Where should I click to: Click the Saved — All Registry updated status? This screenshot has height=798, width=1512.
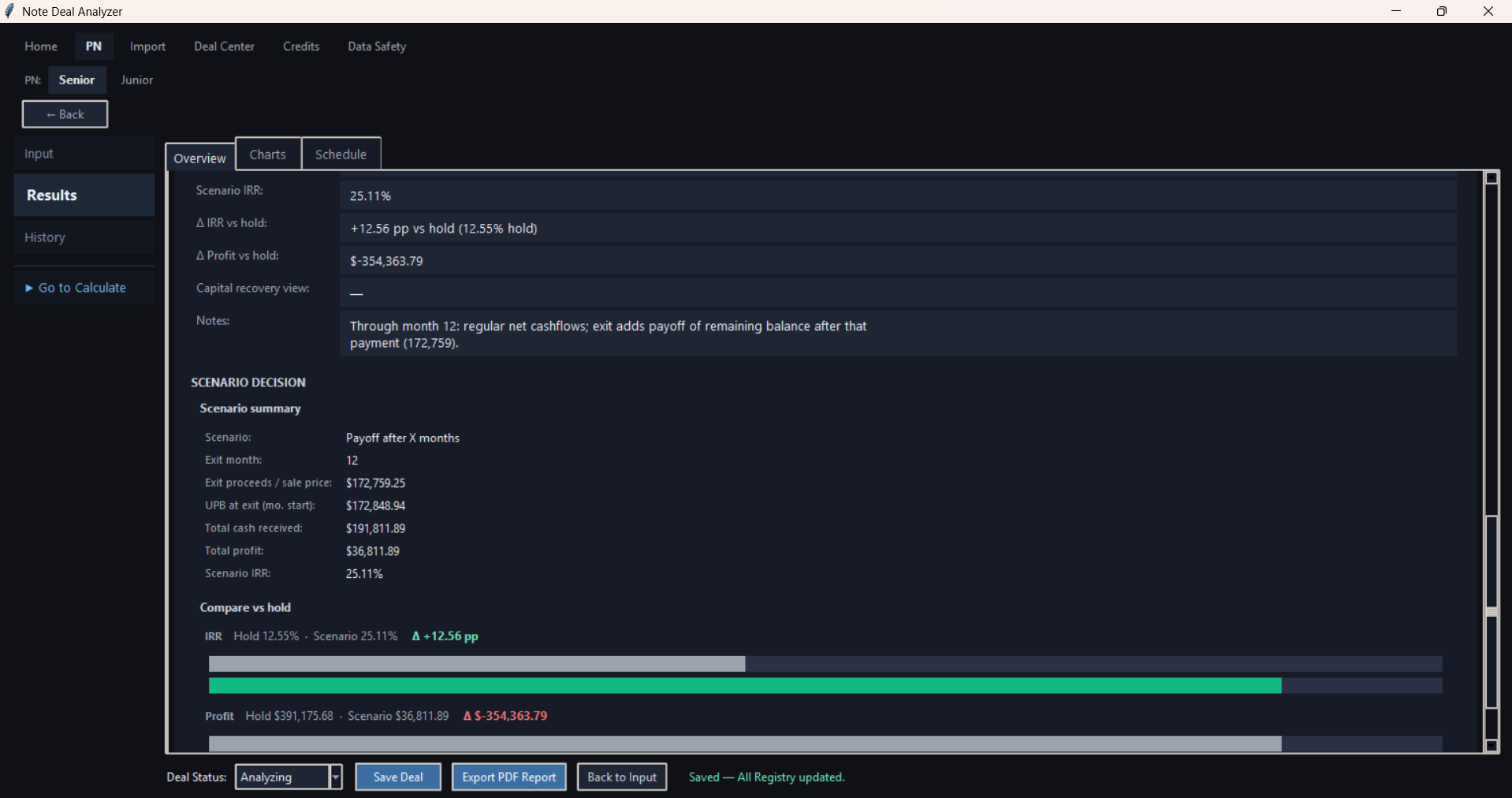pos(766,777)
